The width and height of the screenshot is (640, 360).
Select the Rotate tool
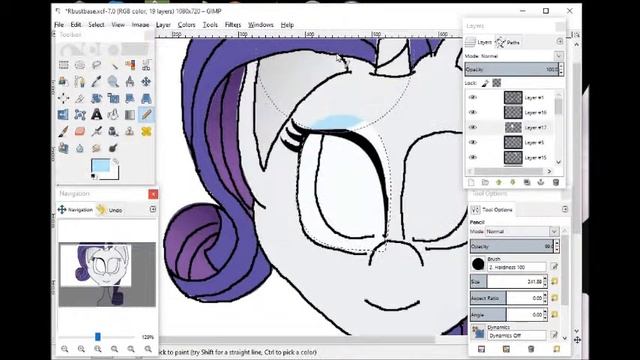[x=96, y=98]
